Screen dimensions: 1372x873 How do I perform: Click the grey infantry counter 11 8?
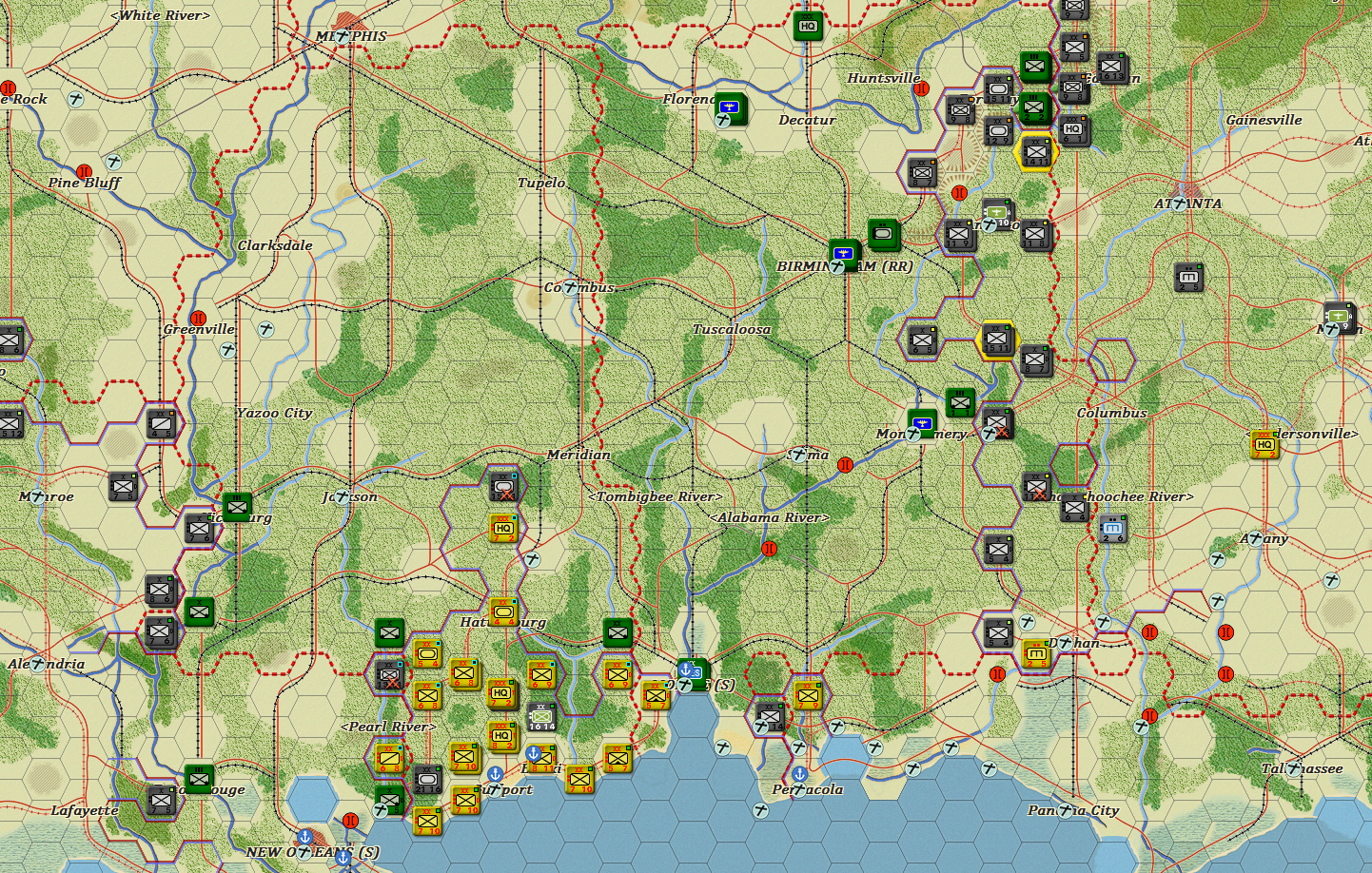(1036, 235)
